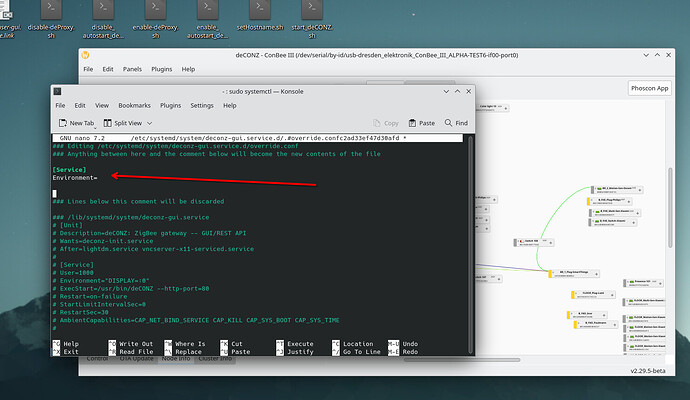
Task: Open deCONZ File menu
Action: point(88,69)
